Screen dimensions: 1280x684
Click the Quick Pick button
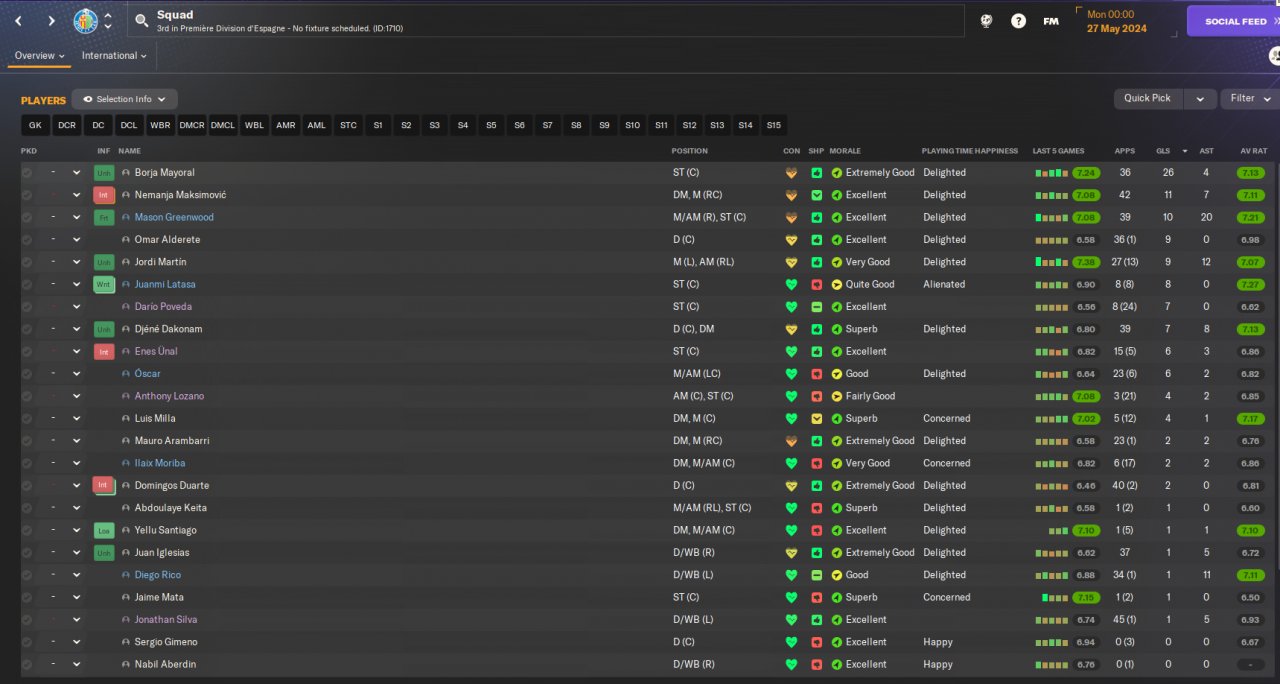1147,98
